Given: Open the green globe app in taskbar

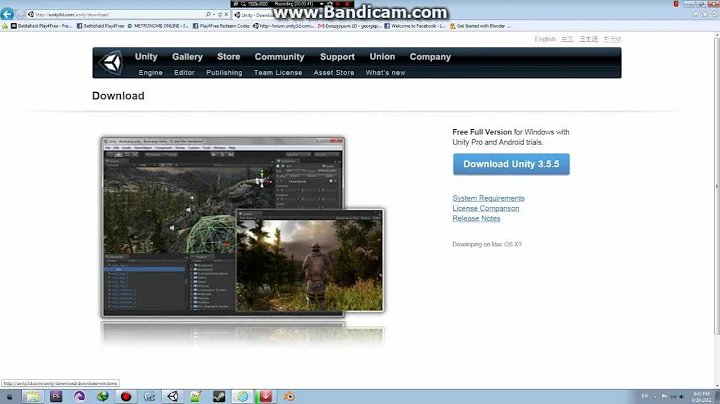Looking at the screenshot, I should [x=102, y=397].
